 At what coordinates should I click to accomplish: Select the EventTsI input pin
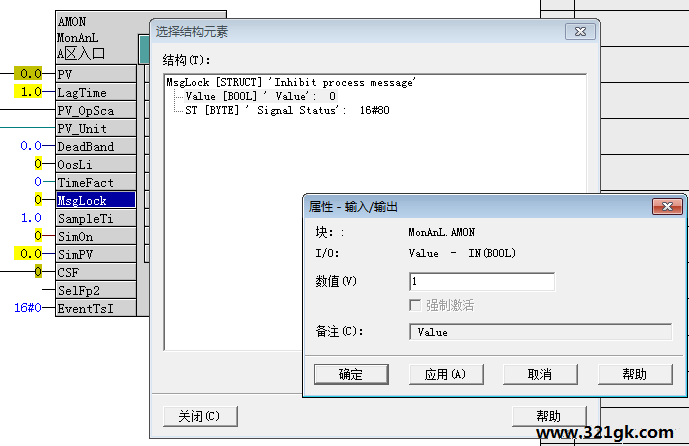[x=96, y=308]
